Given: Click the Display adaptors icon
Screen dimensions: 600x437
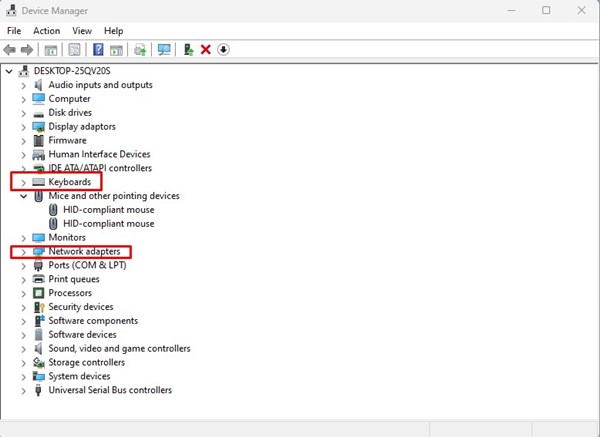Looking at the screenshot, I should 39,127.
